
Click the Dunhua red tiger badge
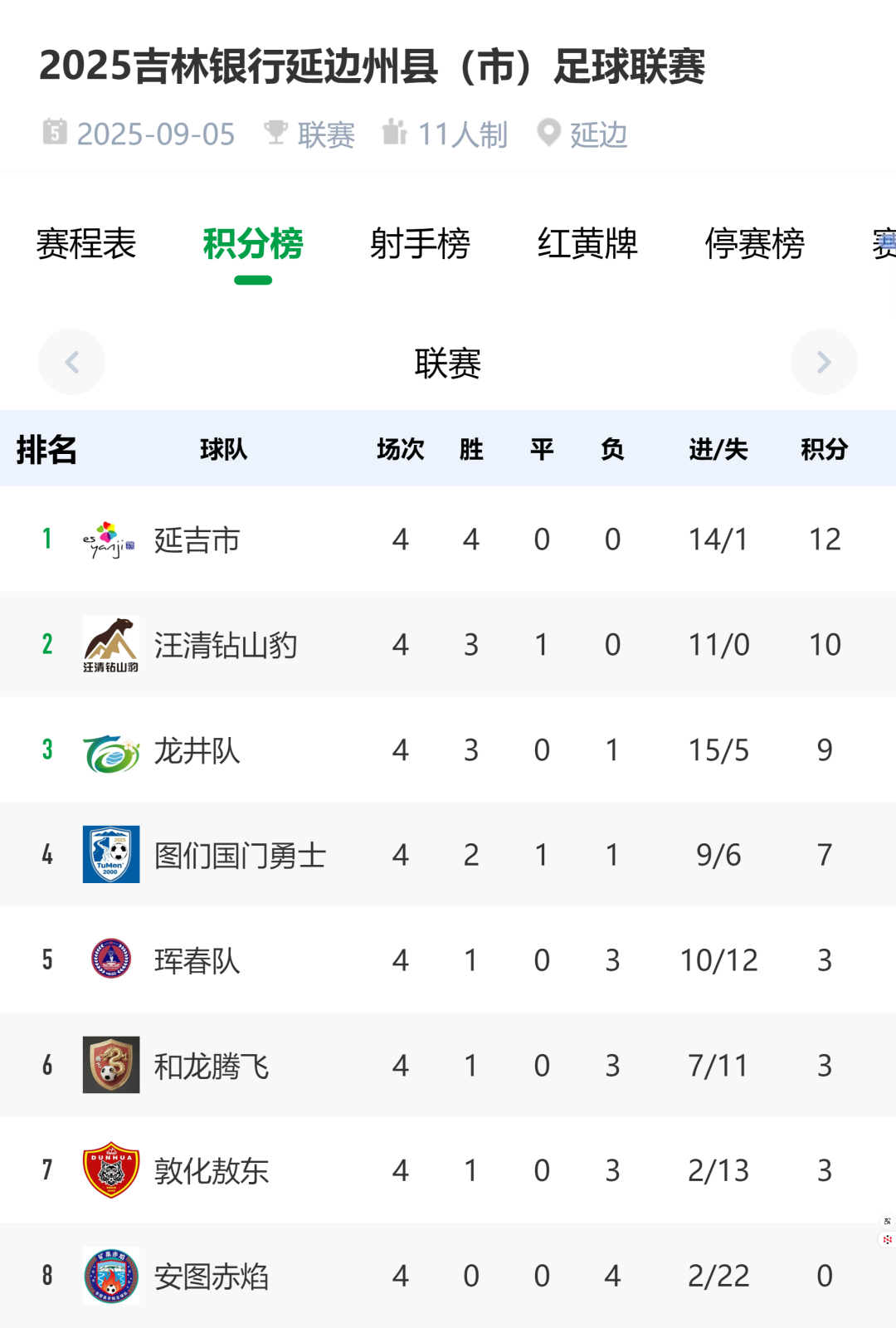110,1170
